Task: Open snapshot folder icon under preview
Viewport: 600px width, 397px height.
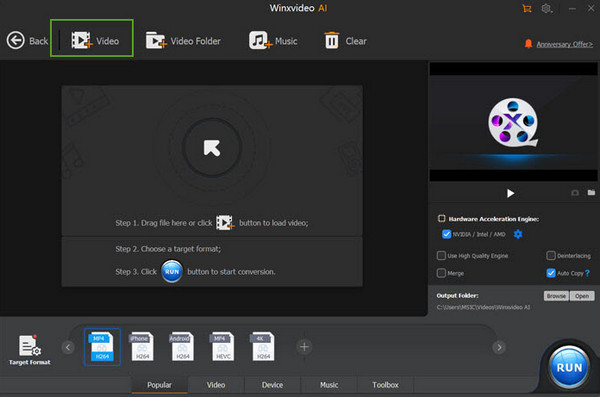Action: click(x=591, y=193)
